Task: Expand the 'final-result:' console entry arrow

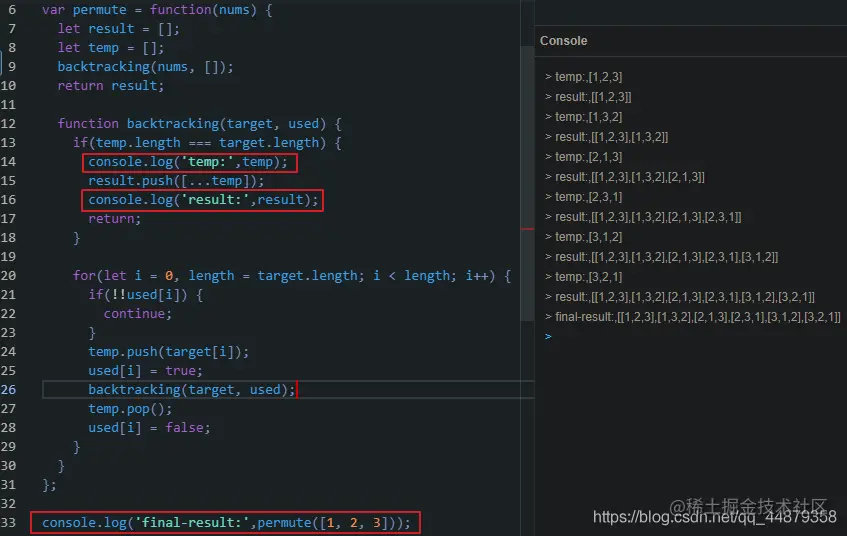Action: click(x=548, y=317)
